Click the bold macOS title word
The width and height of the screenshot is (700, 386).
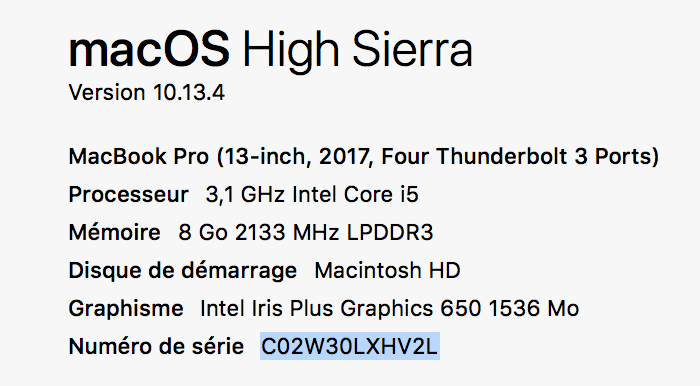(x=149, y=50)
